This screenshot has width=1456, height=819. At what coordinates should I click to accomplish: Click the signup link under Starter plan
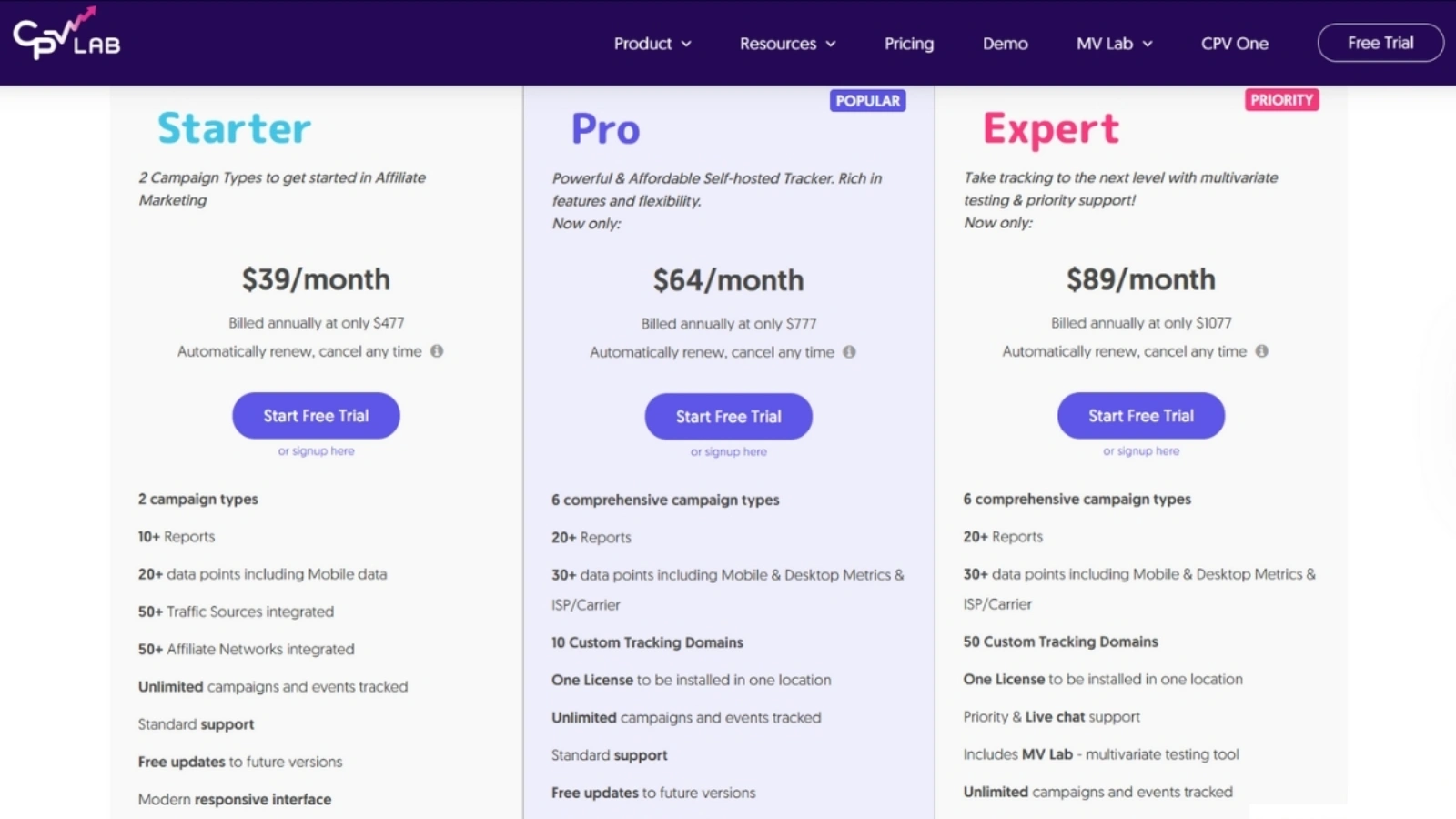(315, 450)
